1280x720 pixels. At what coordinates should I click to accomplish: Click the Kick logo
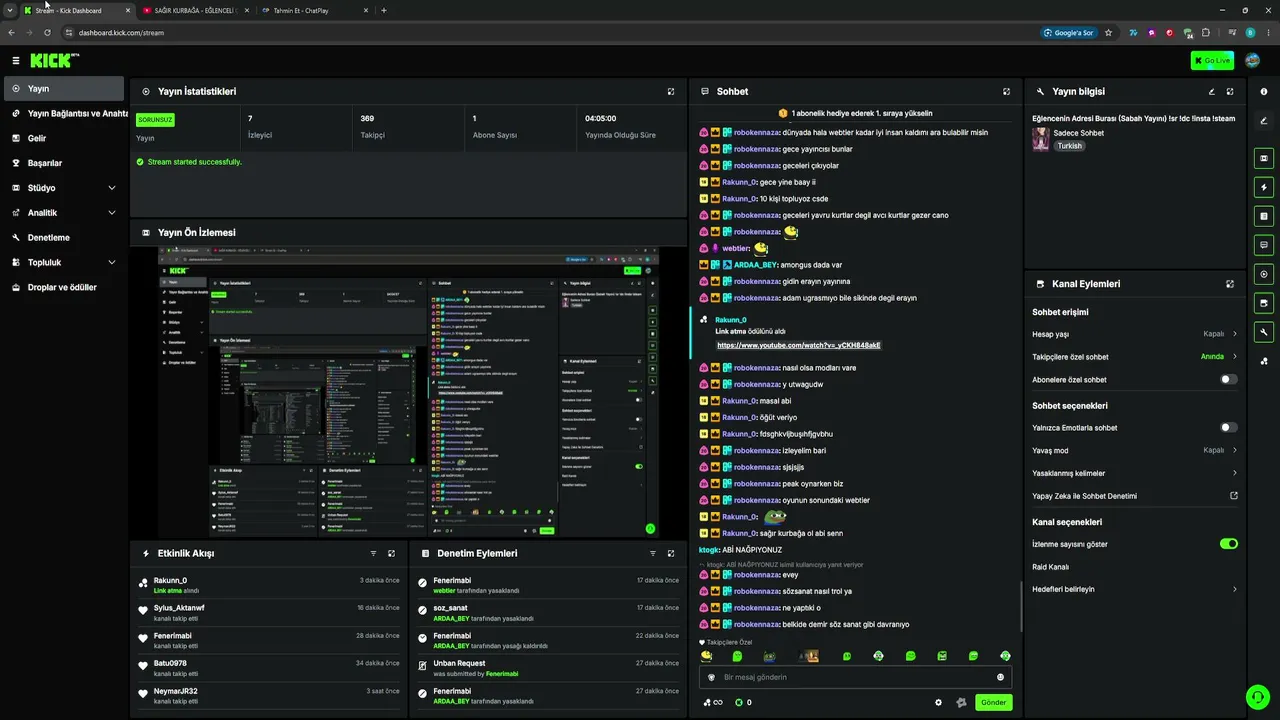click(55, 61)
